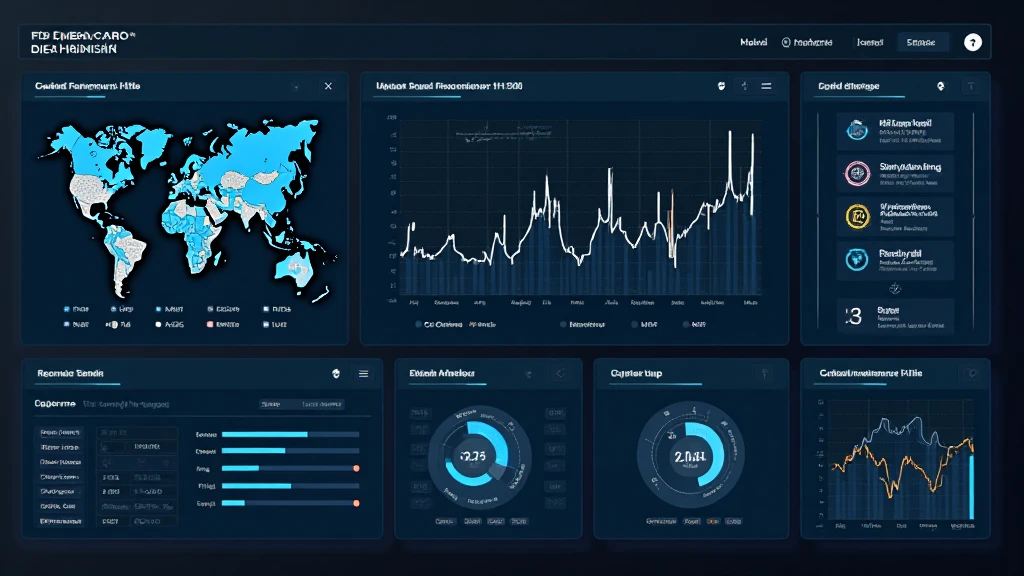1024x576 pixels.
Task: Click the blue circular icon in first list item
Action: point(856,129)
